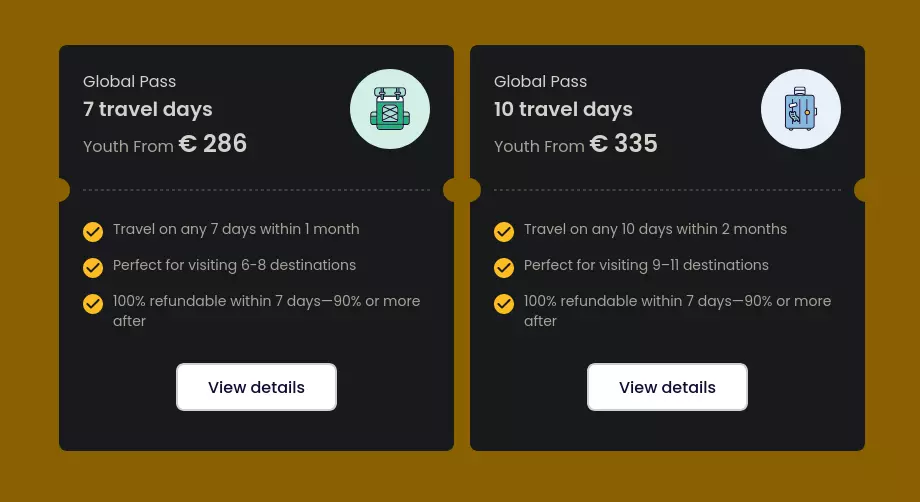Viewport: 920px width, 502px height.
Task: Click Global Pass label on 7-day card
Action: (130, 82)
